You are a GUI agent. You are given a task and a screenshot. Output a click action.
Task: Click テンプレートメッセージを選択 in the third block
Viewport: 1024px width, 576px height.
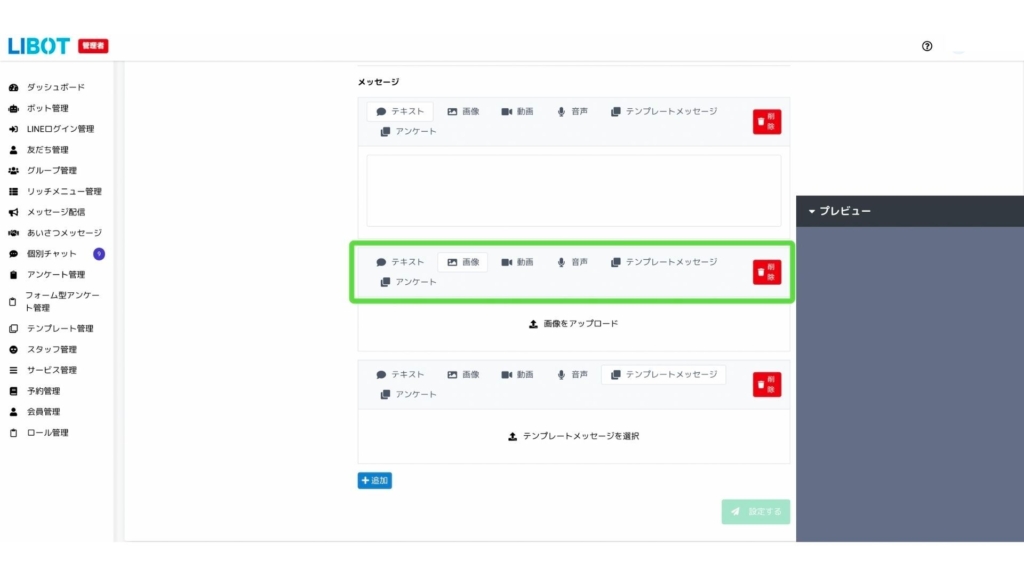pyautogui.click(x=573, y=436)
